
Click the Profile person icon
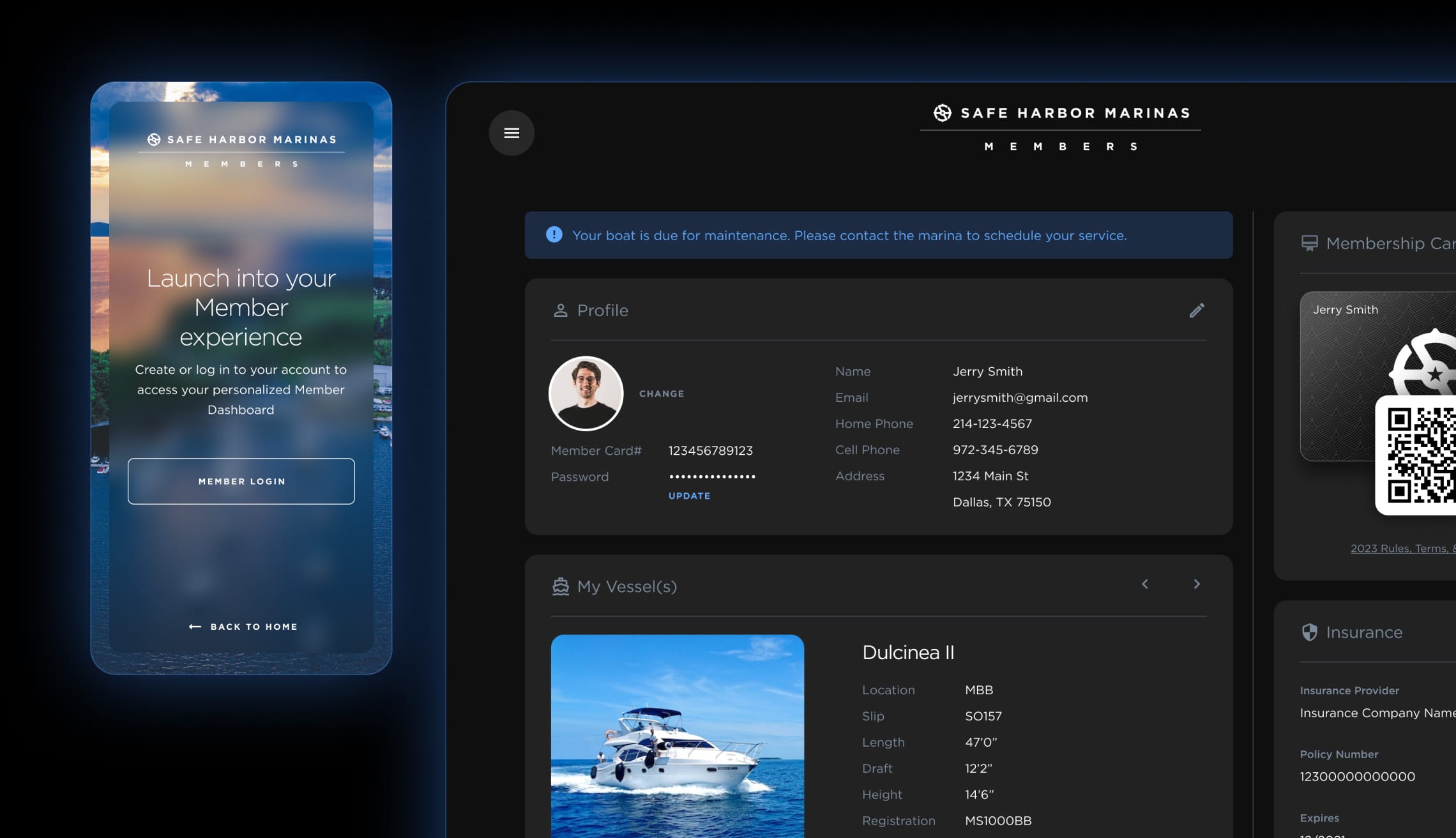[x=560, y=310]
